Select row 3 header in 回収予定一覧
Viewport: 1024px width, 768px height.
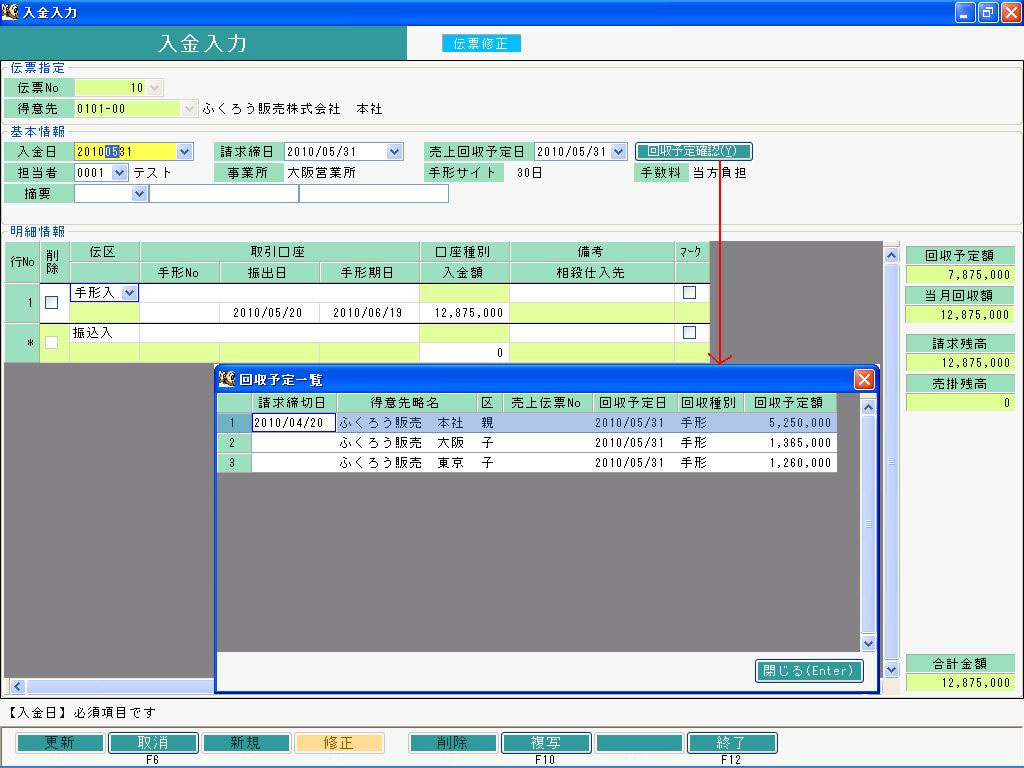coord(234,462)
